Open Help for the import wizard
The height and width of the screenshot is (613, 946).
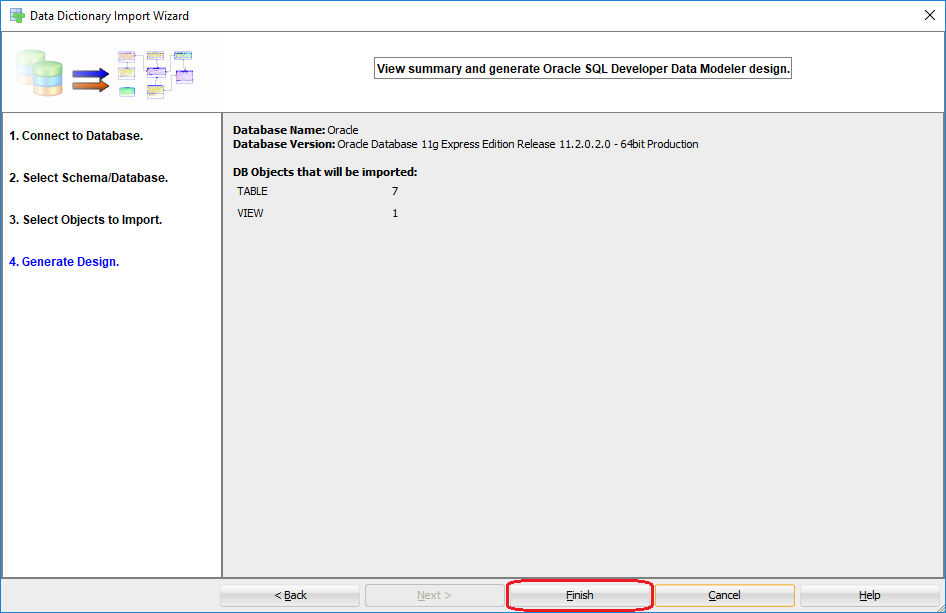pyautogui.click(x=869, y=595)
